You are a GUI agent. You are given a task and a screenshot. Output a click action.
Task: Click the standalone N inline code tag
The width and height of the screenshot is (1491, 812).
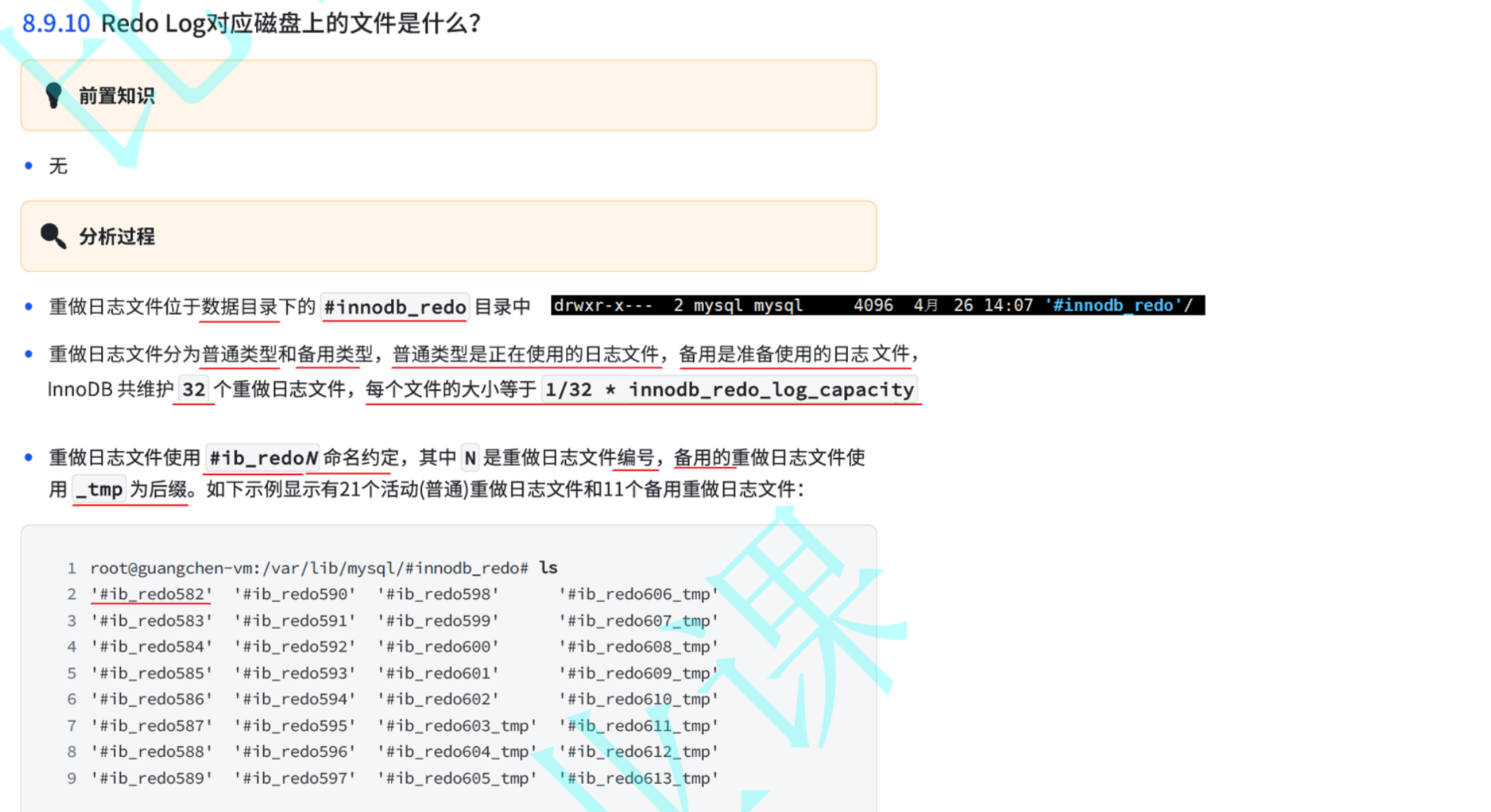coord(470,458)
